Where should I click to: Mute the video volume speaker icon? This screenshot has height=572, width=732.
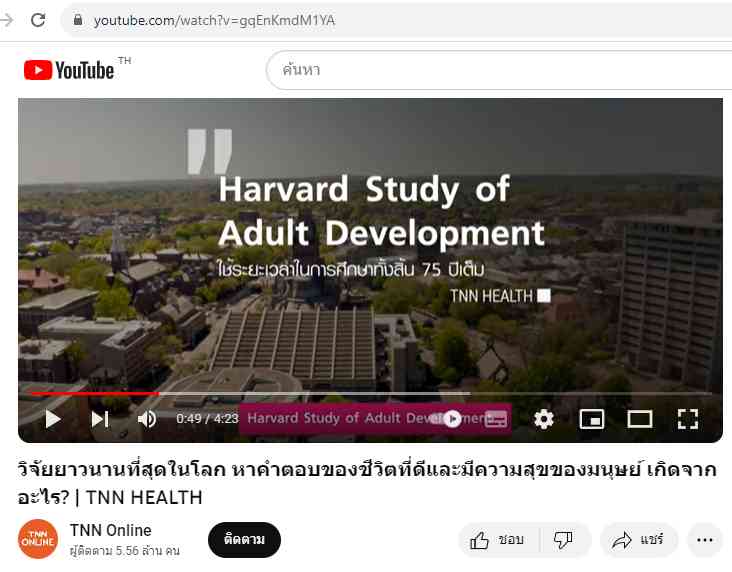(x=147, y=419)
